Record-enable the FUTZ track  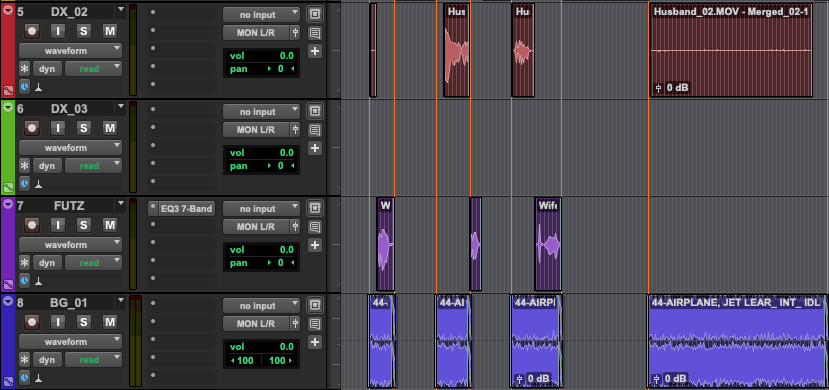coord(32,225)
